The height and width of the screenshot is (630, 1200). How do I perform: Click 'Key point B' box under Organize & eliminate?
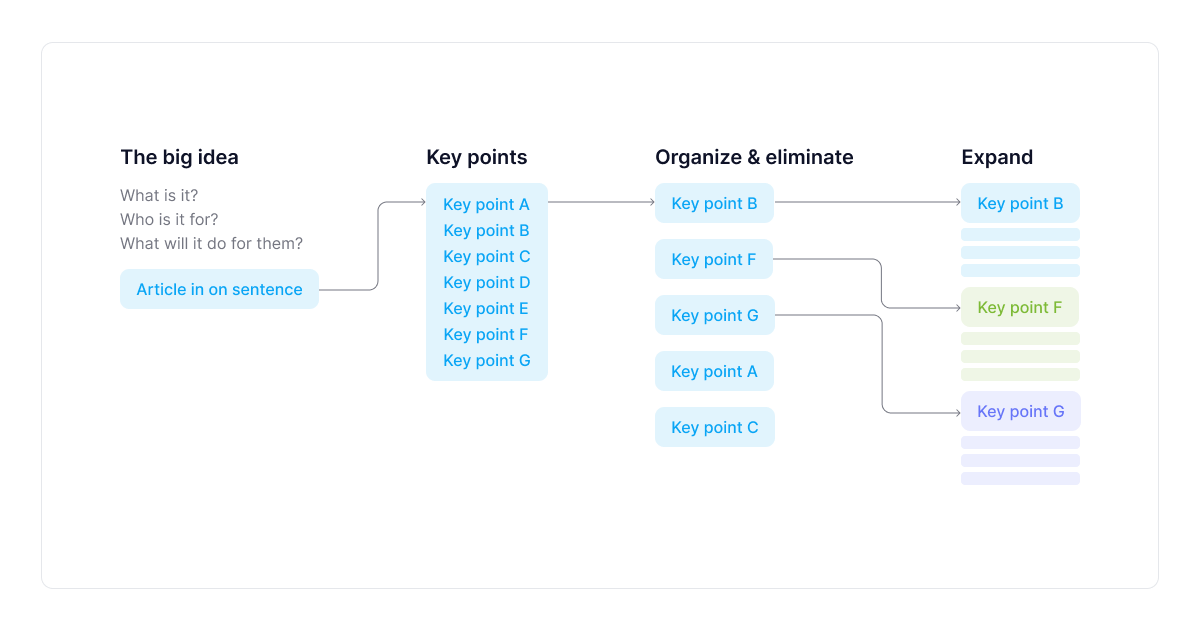pyautogui.click(x=714, y=203)
